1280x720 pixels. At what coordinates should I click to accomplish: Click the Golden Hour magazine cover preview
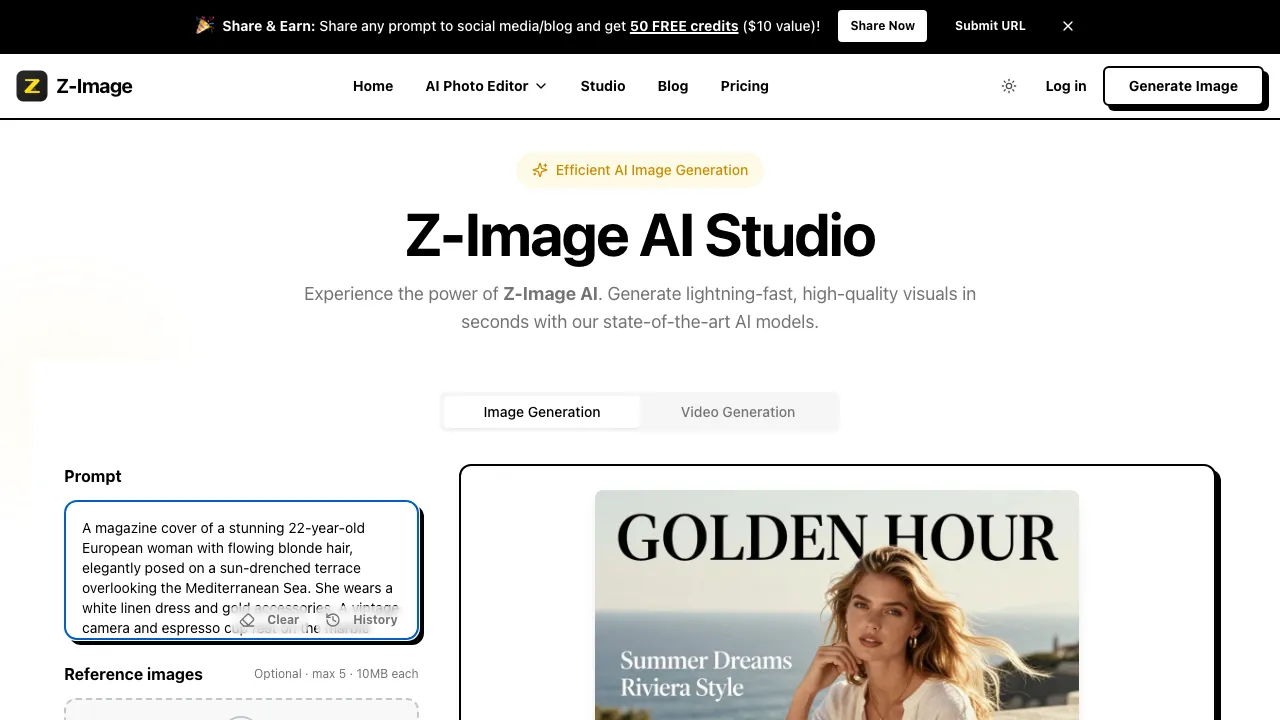[837, 600]
